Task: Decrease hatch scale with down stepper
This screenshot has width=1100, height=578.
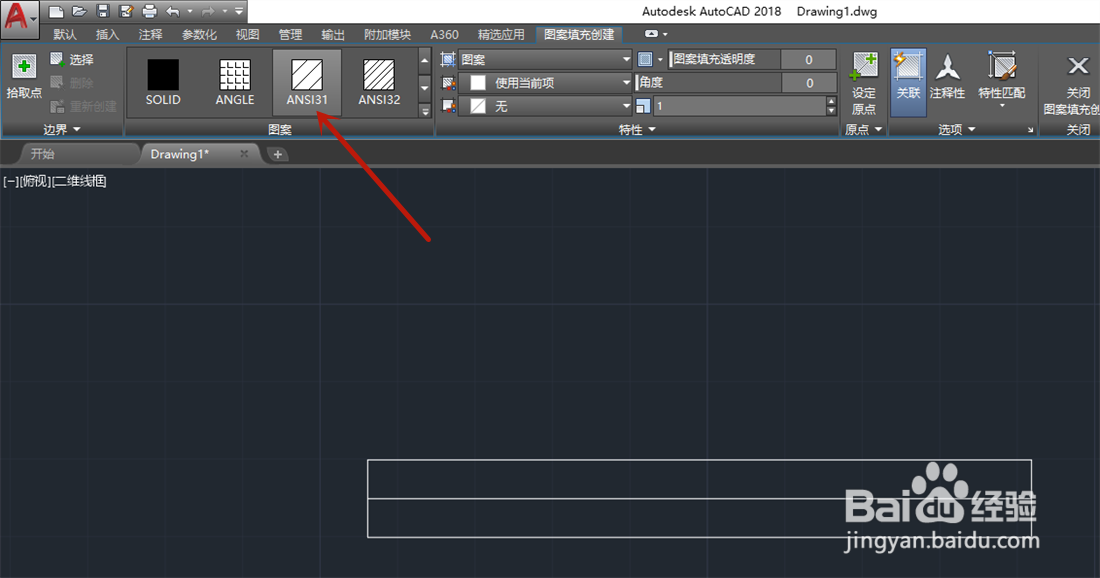Action: tap(831, 111)
